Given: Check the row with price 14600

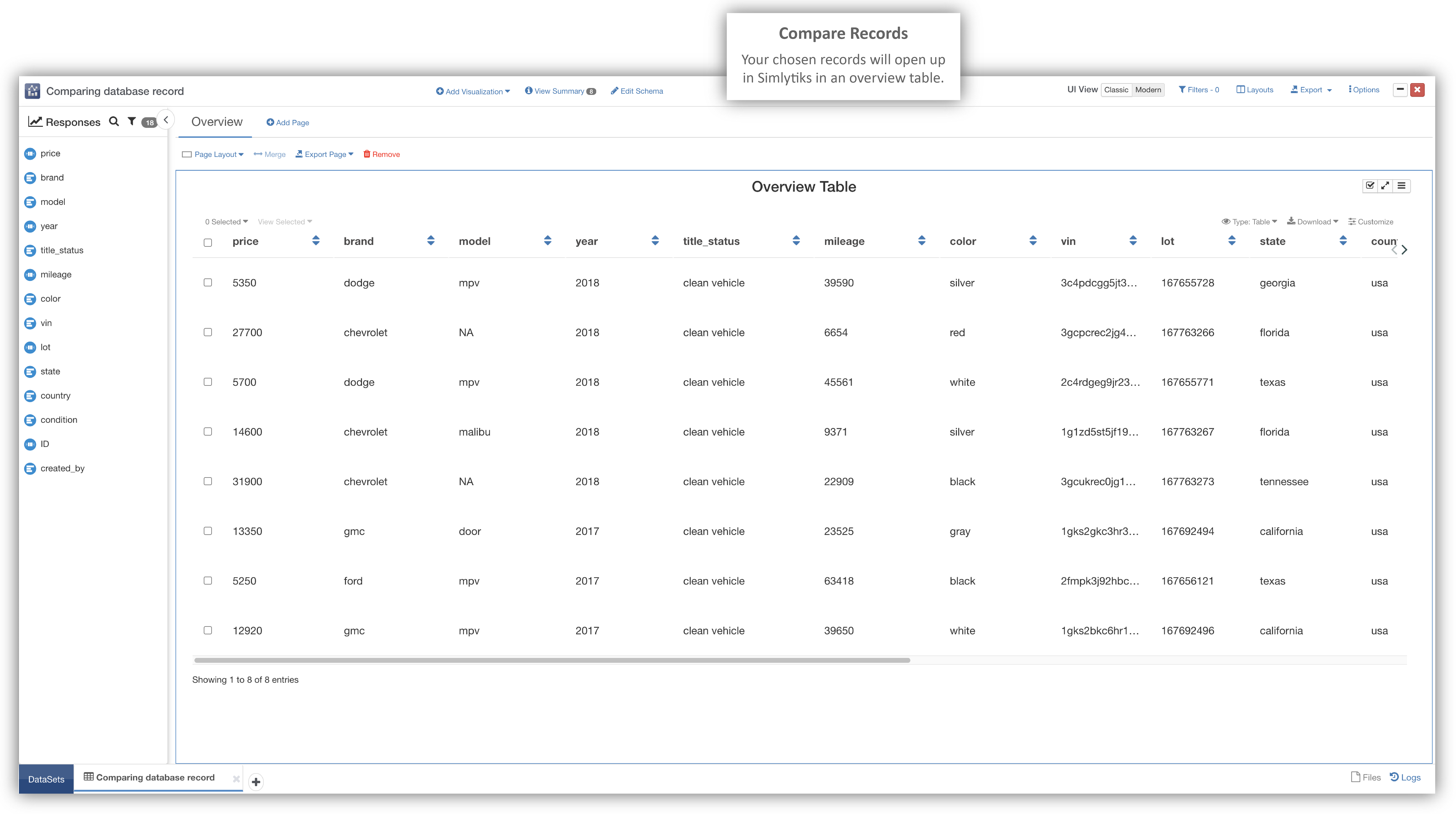Looking at the screenshot, I should click(208, 431).
